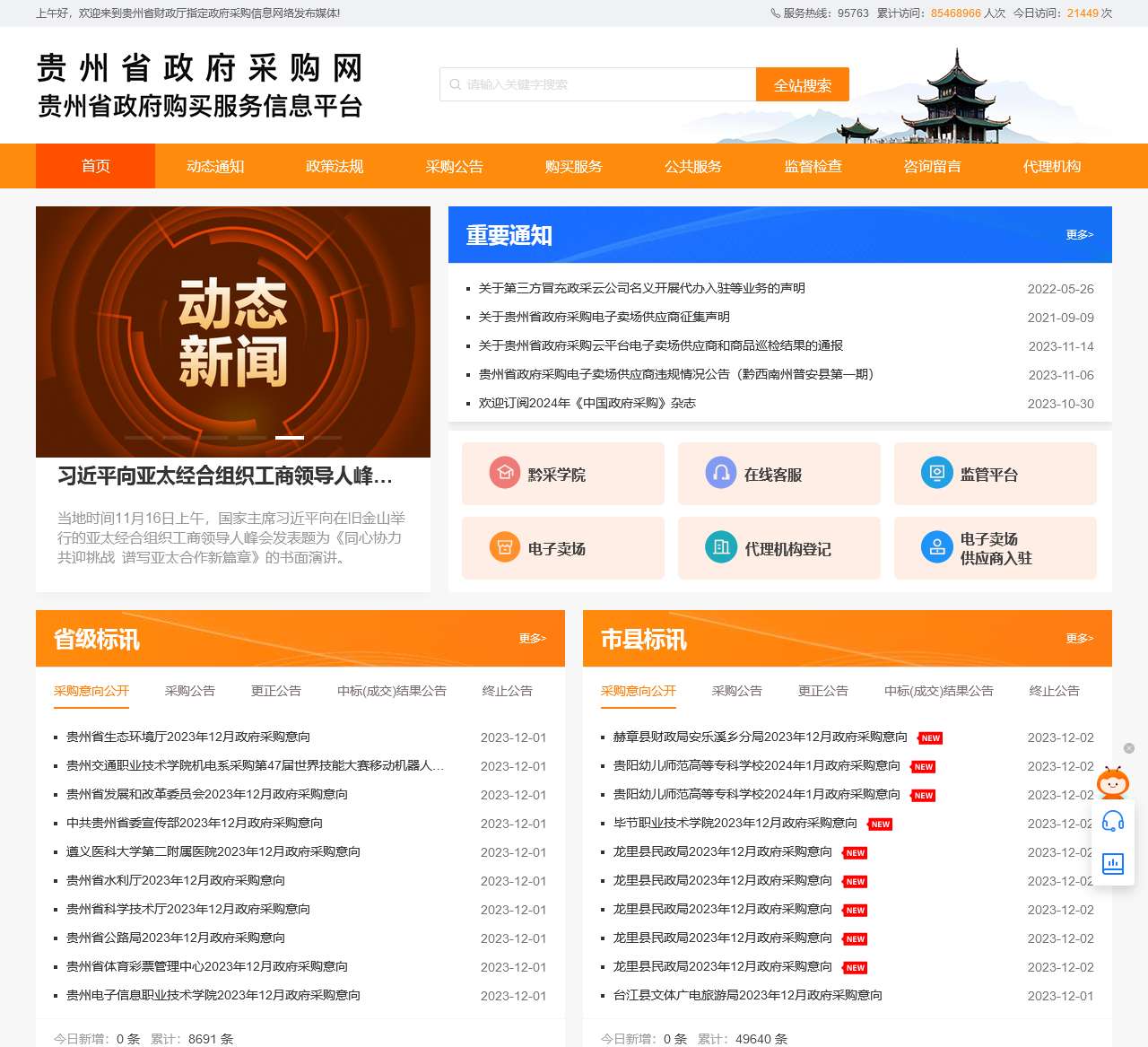Click NEW badge beside 赫章县财政局 item
Screen dimensions: 1148x1047
931,738
